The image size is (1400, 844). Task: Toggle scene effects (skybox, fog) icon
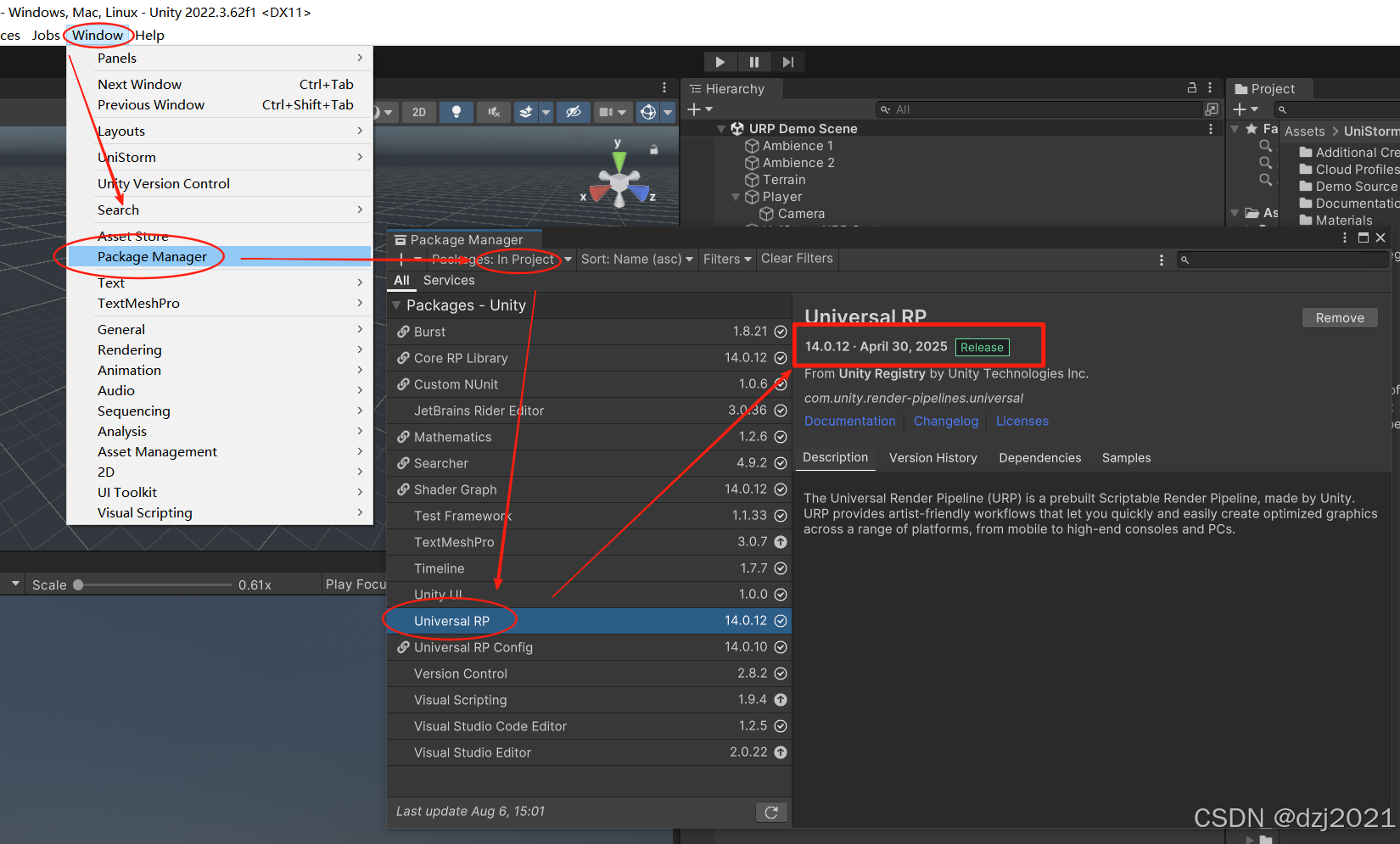pos(526,112)
